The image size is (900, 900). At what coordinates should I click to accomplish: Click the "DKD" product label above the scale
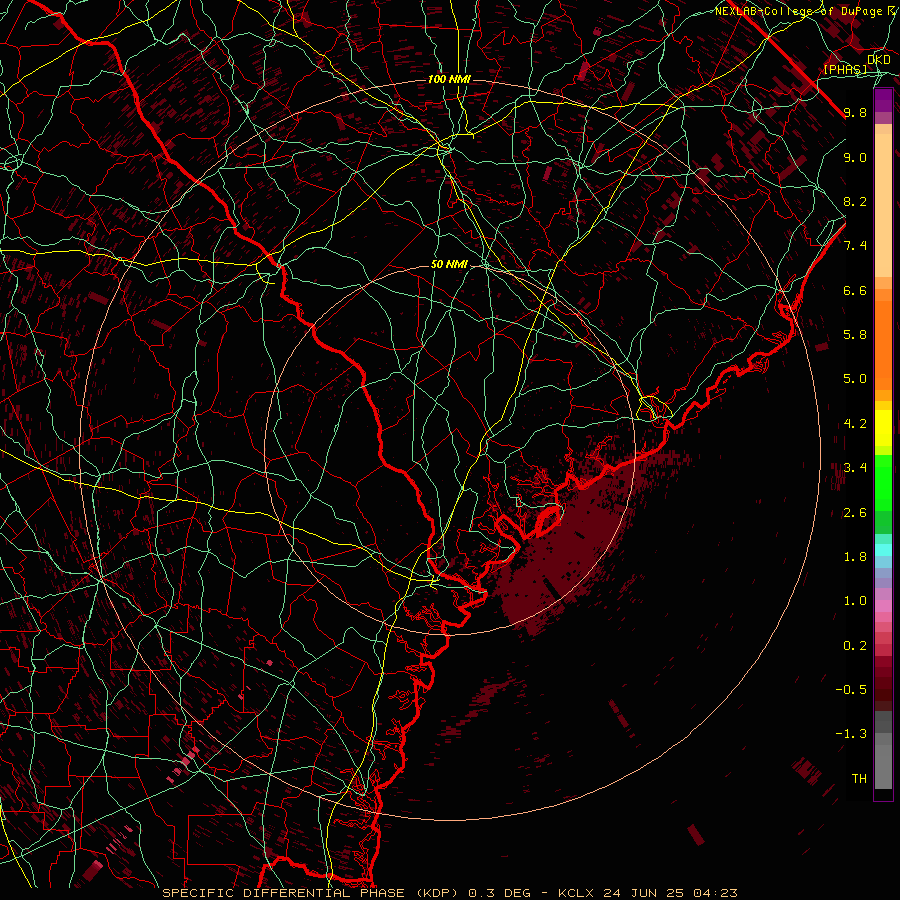click(879, 59)
